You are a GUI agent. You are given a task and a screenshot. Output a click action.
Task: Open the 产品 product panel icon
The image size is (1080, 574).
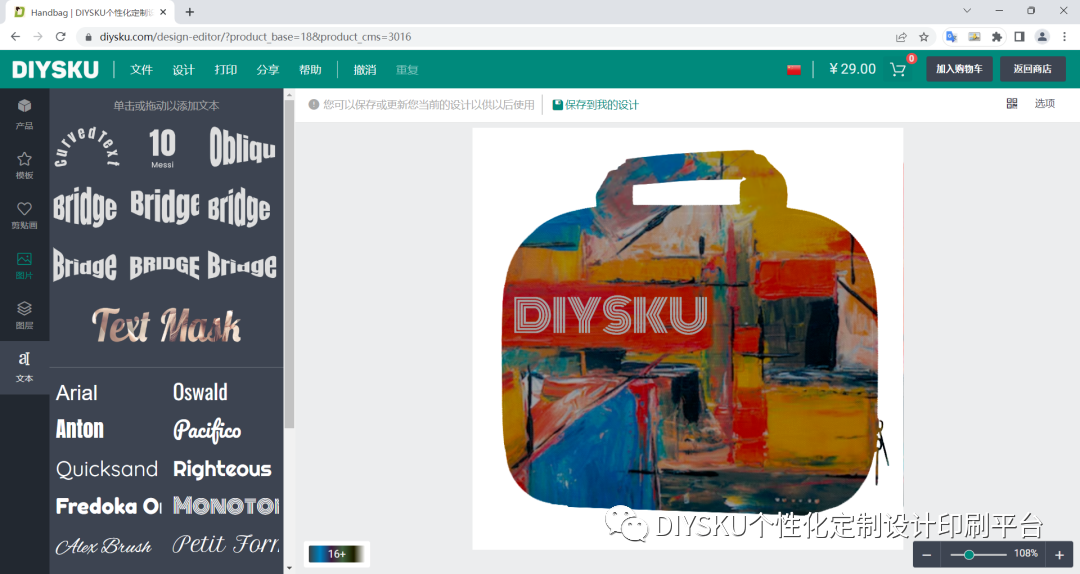click(24, 114)
